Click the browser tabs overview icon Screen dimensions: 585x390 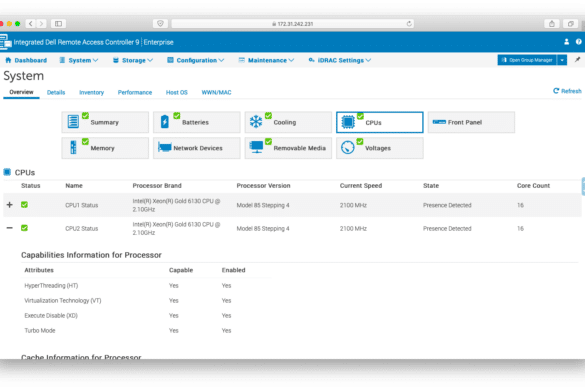coord(570,24)
